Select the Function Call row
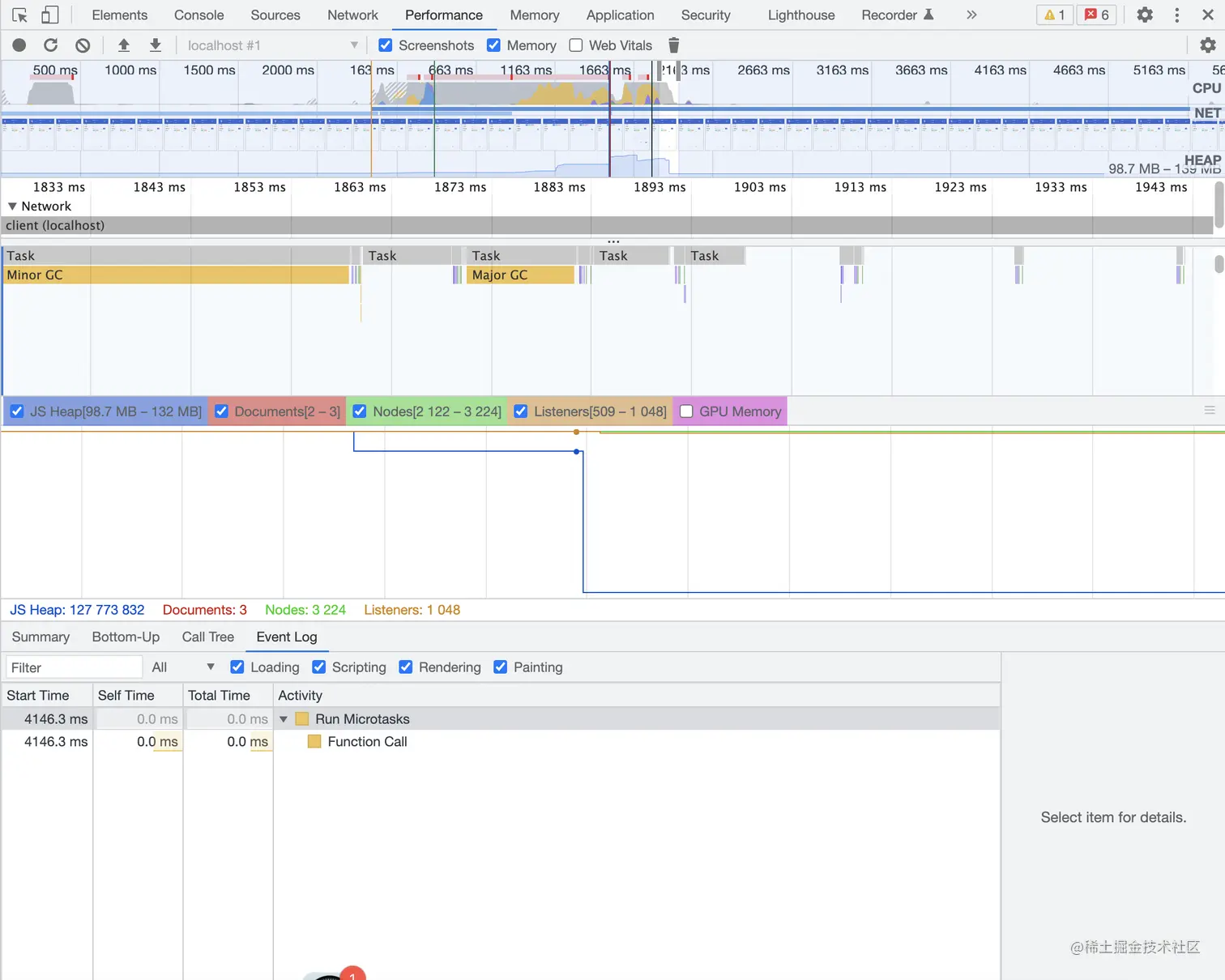Screen dimensions: 1225x980 click(501, 742)
